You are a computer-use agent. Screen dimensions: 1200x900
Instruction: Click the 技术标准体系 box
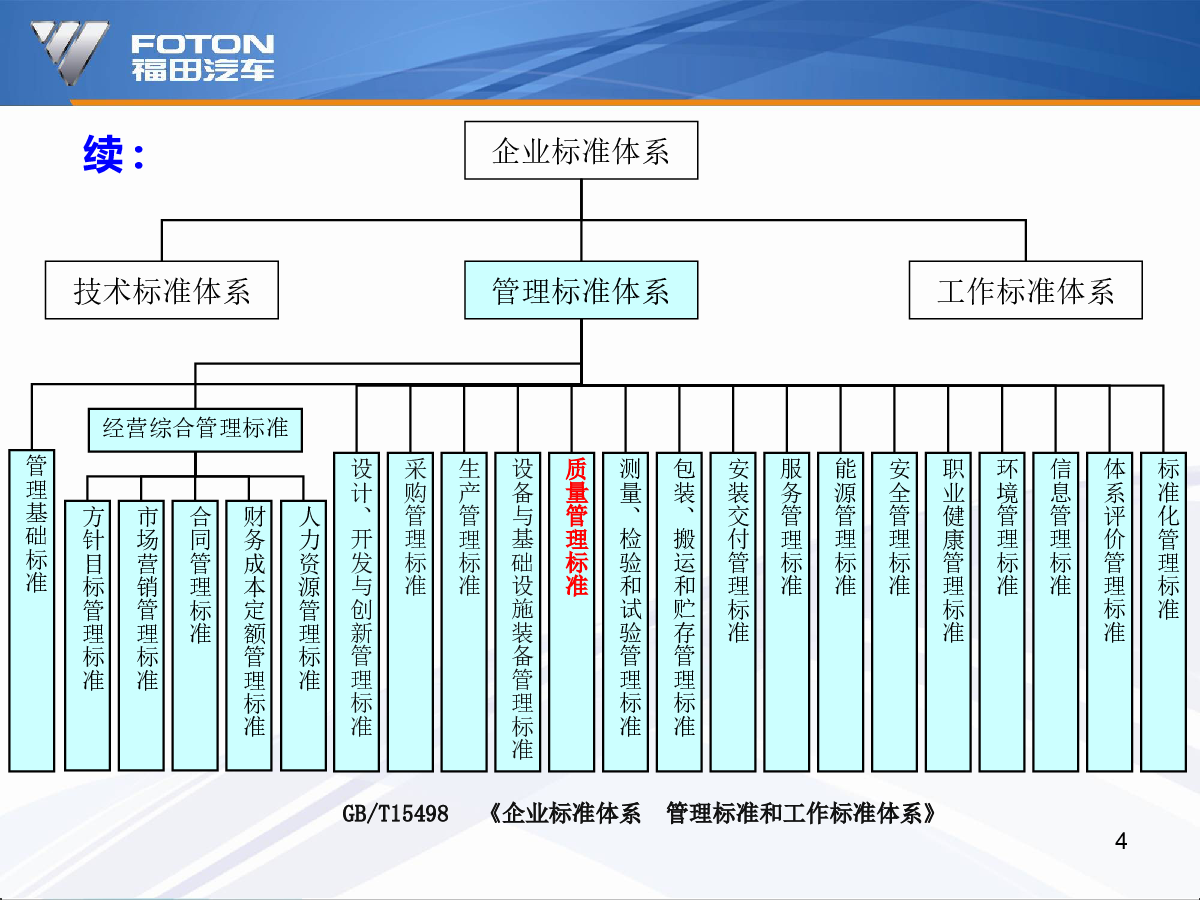(162, 291)
